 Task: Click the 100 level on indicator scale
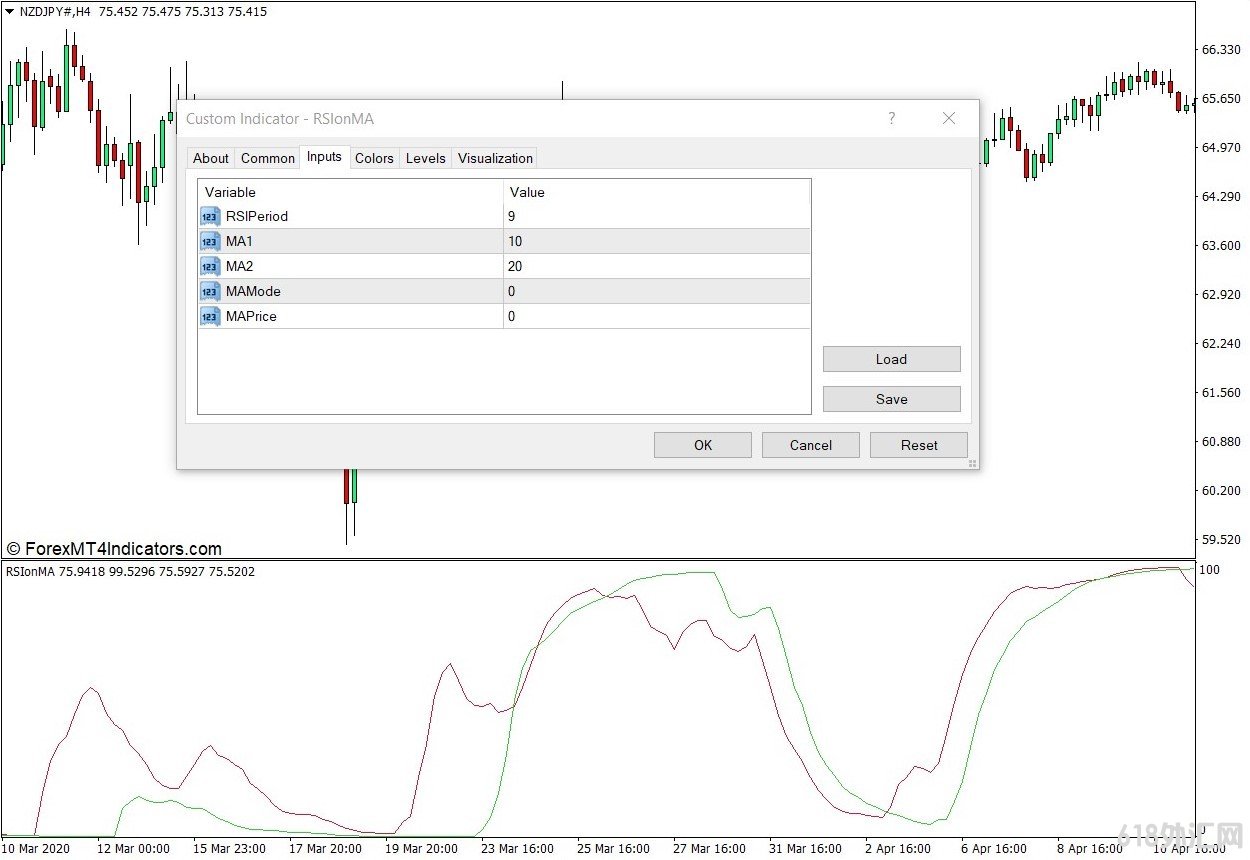1209,569
